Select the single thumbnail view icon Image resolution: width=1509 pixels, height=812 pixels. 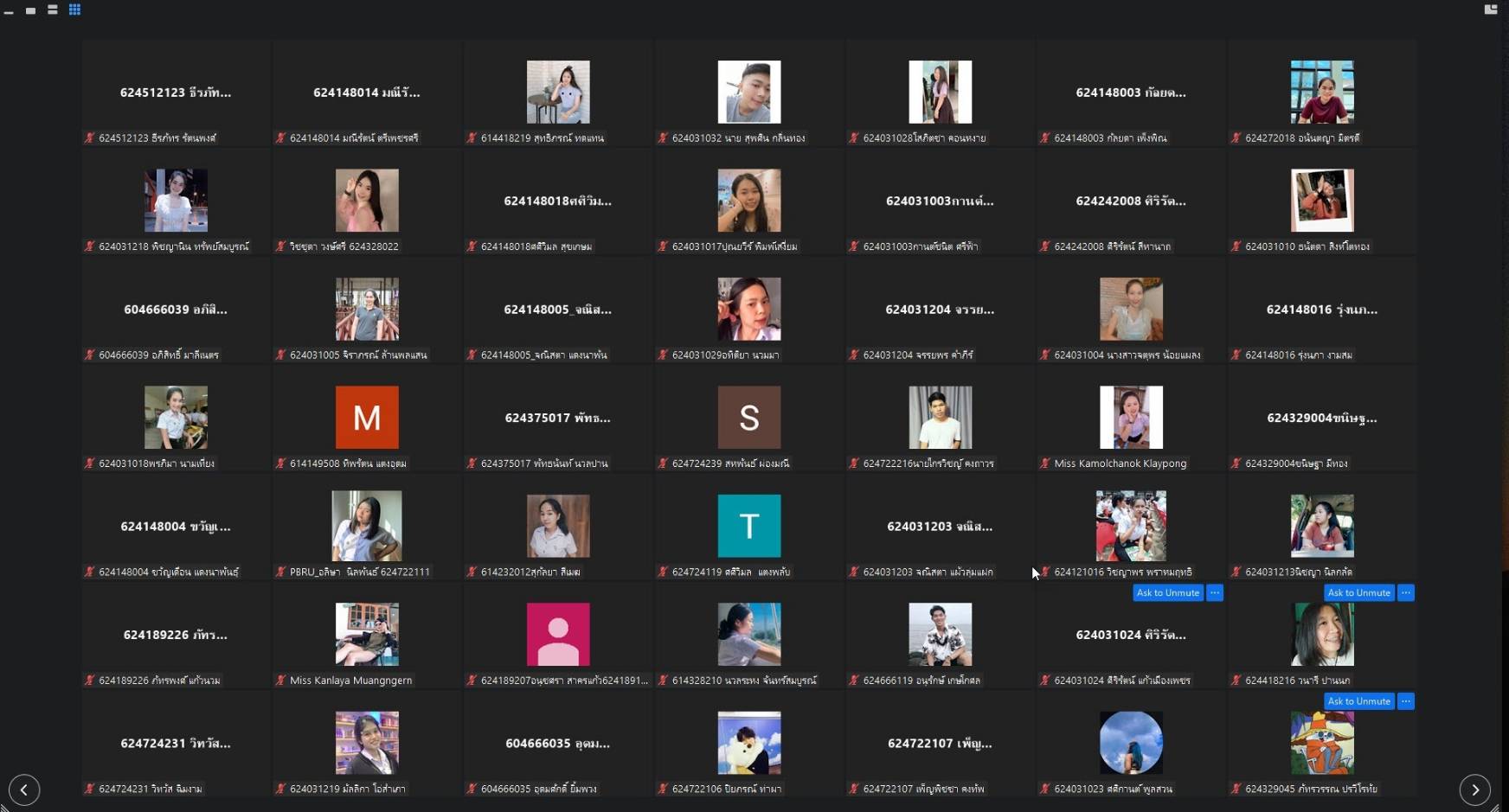30,10
